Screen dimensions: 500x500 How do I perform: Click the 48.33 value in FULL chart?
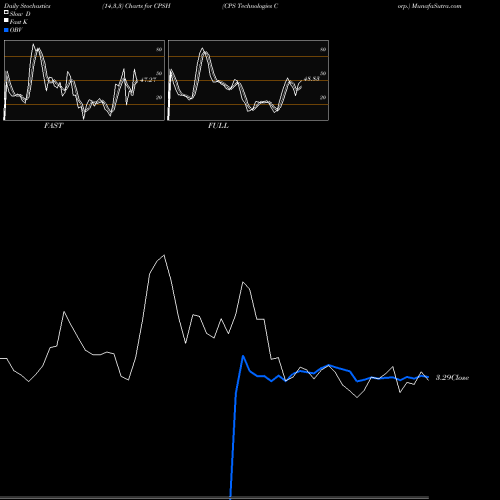[312, 79]
